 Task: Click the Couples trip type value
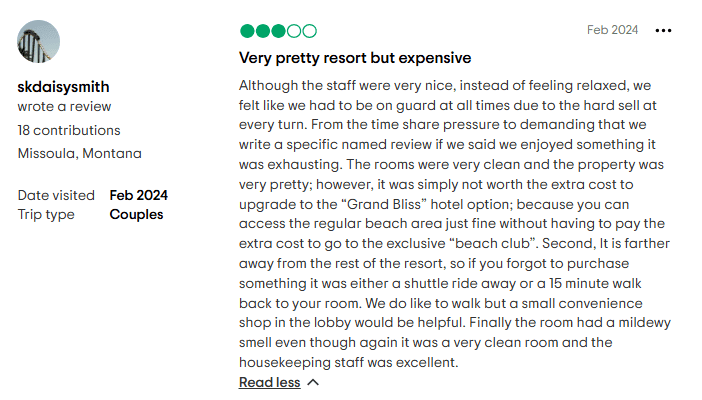(x=137, y=215)
